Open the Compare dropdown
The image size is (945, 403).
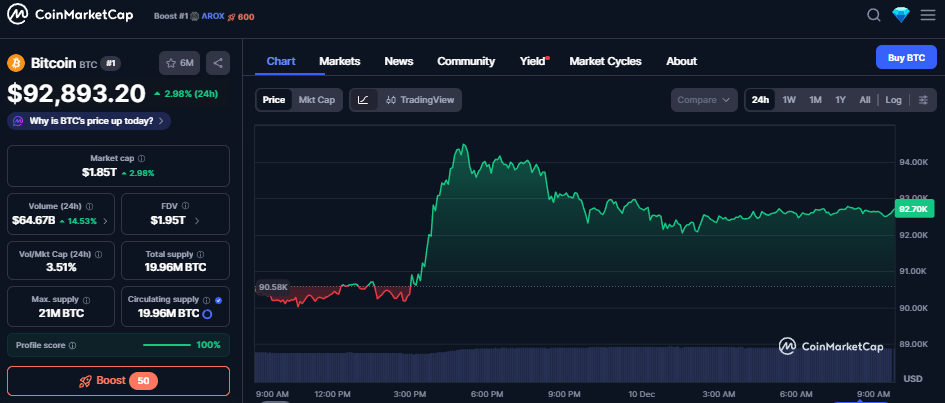tap(704, 100)
